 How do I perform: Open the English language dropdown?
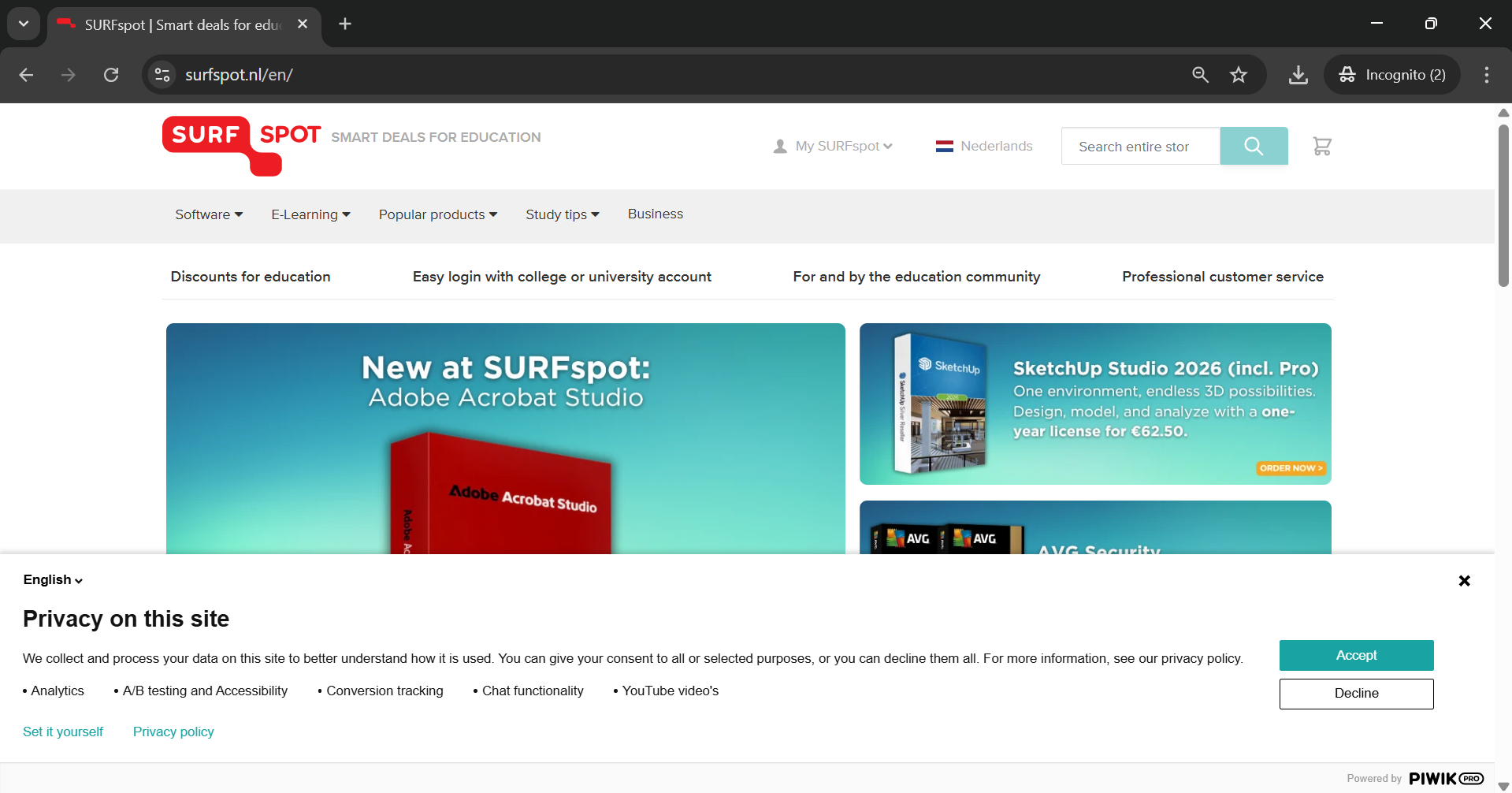coord(53,580)
